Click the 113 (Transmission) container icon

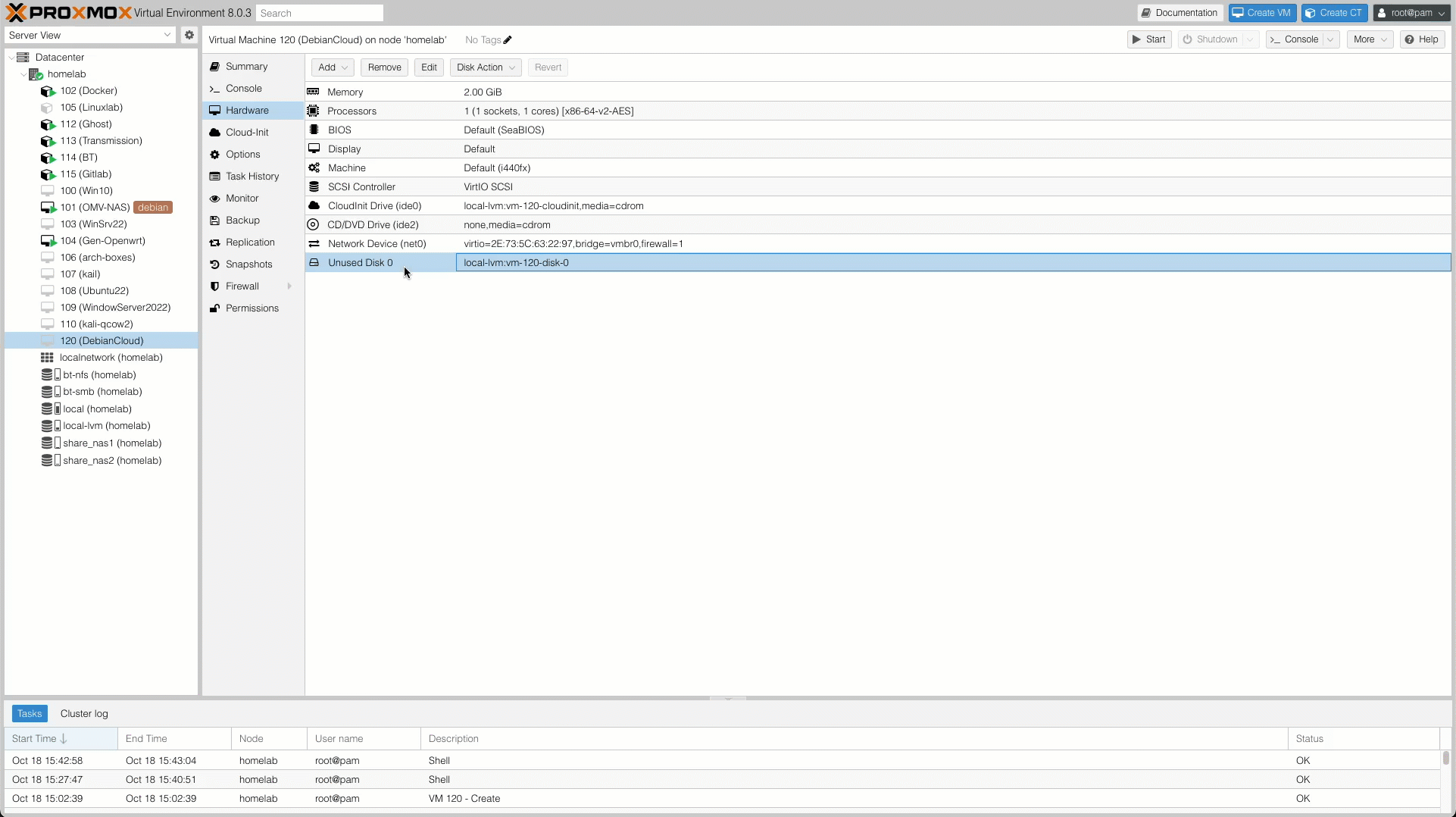pos(48,141)
